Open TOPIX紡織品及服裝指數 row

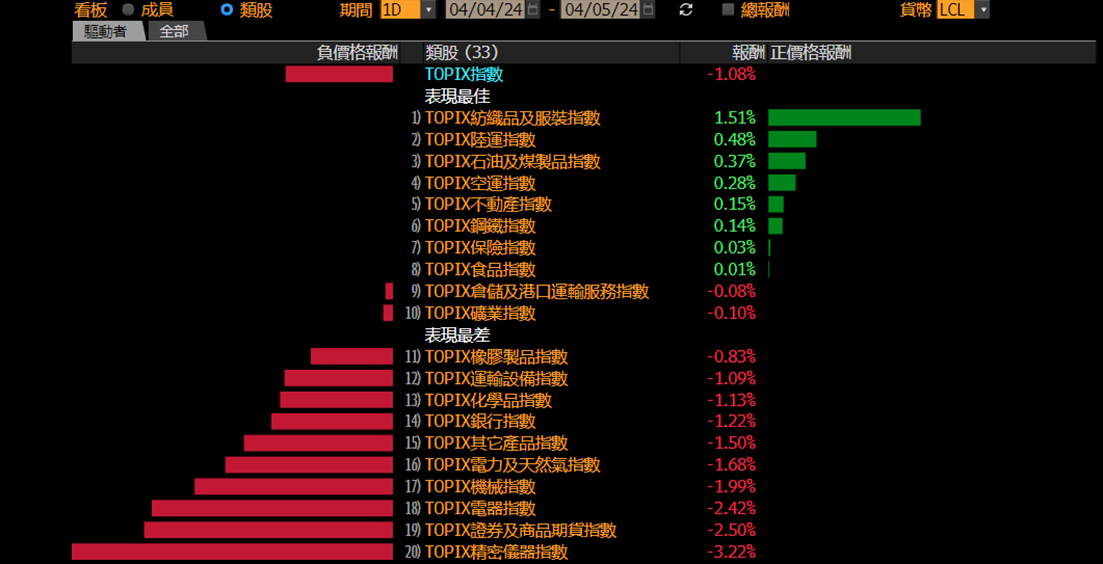513,118
